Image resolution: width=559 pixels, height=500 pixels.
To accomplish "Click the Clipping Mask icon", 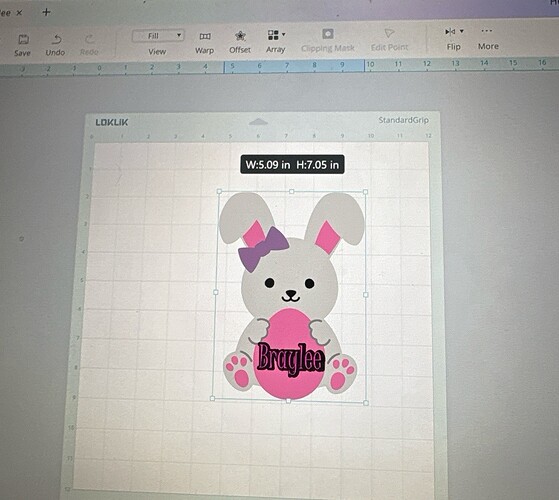I will 328,34.
